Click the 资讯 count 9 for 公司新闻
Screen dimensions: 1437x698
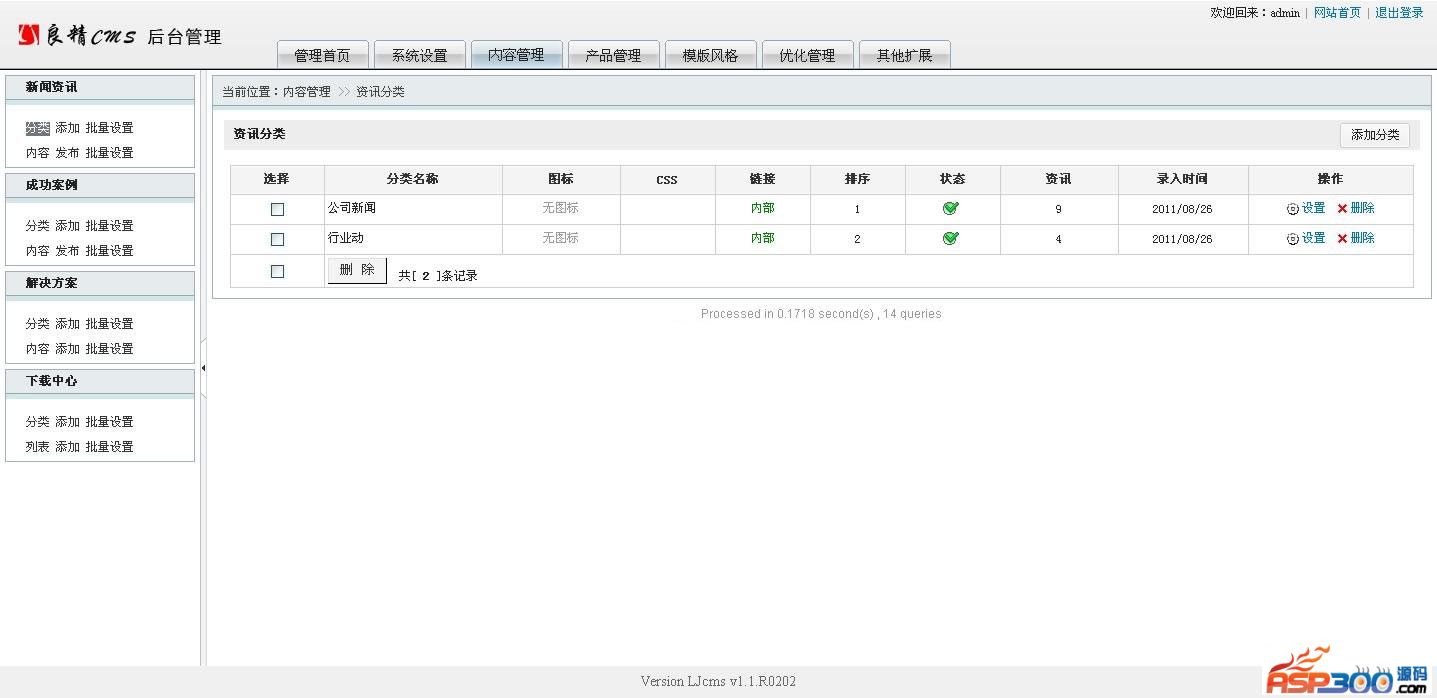coord(1058,209)
